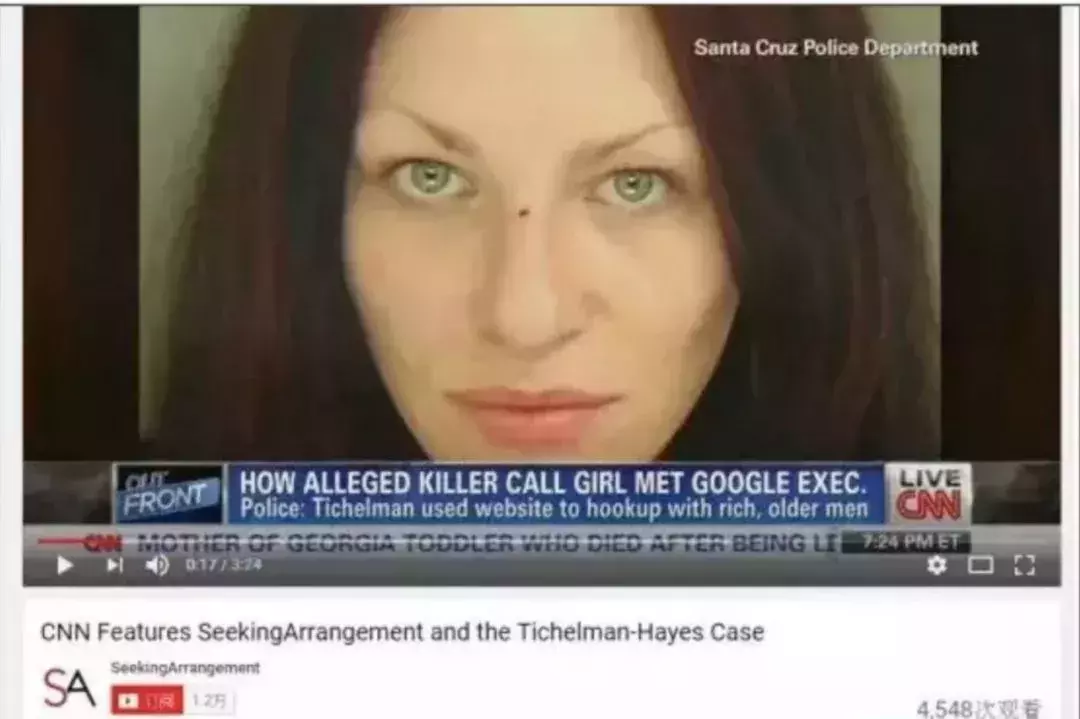This screenshot has height=719, width=1080.
Task: Click the 1.2万 subscriber count box
Action: point(209,701)
